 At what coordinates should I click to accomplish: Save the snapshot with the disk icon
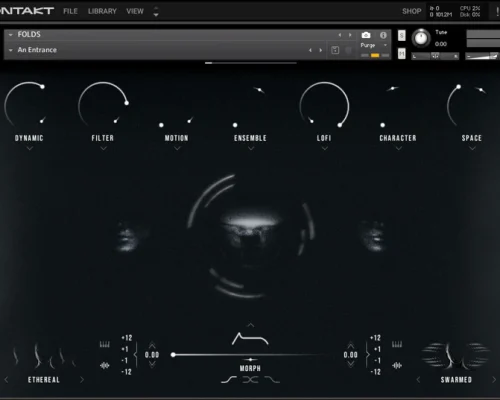point(335,50)
